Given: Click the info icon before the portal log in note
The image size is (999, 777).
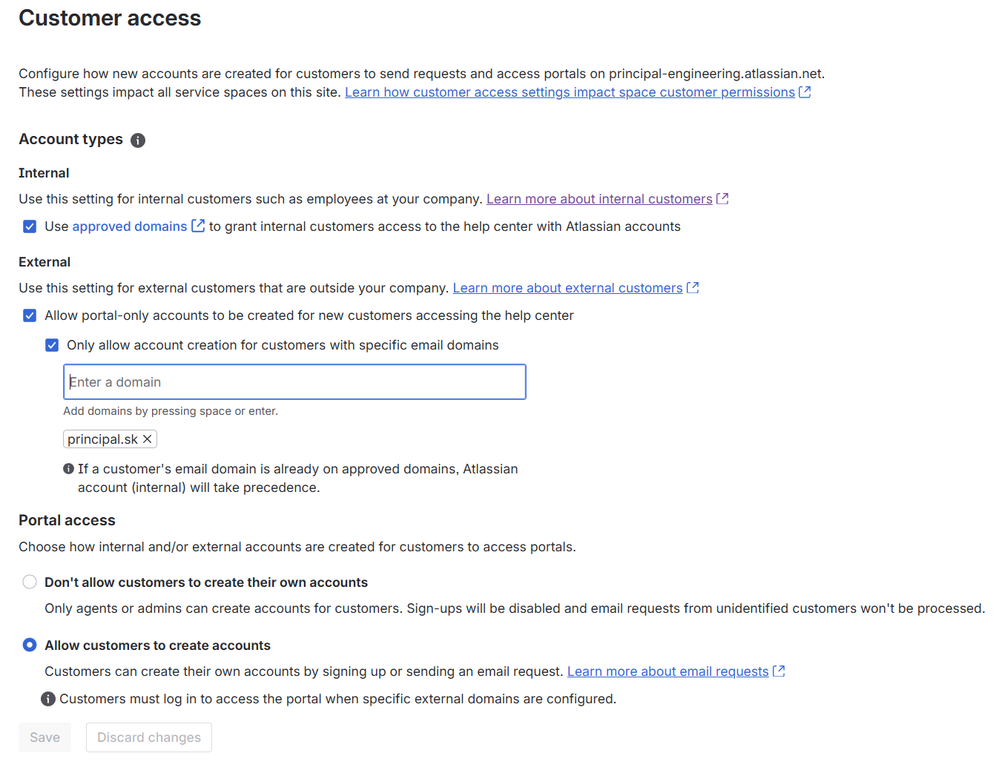Looking at the screenshot, I should tap(48, 699).
